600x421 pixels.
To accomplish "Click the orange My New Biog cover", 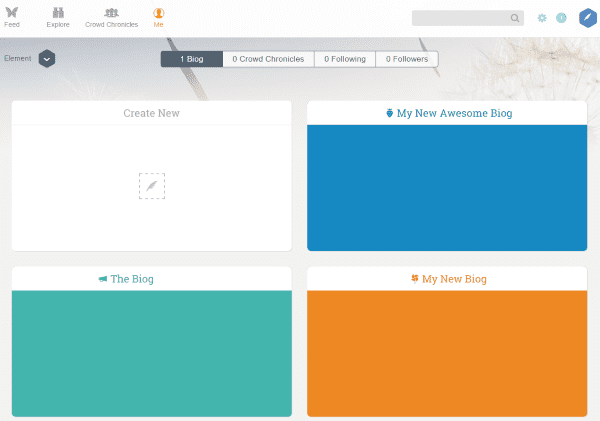I will coord(447,353).
